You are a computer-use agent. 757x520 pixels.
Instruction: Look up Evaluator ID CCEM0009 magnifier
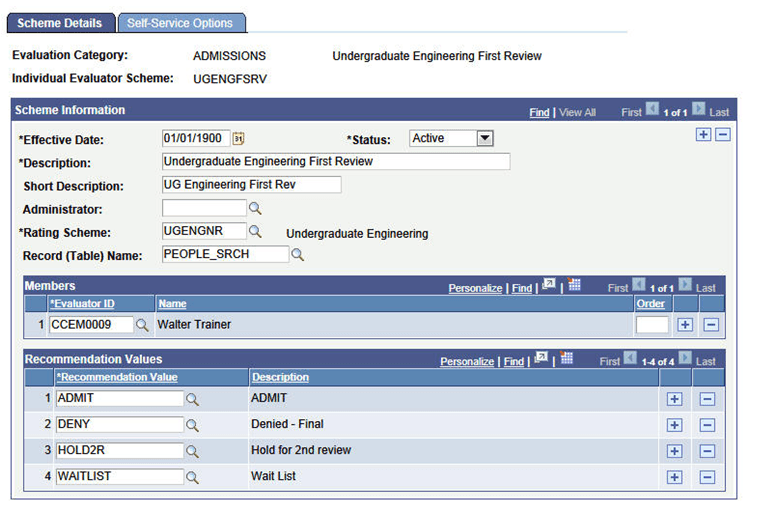pos(142,325)
